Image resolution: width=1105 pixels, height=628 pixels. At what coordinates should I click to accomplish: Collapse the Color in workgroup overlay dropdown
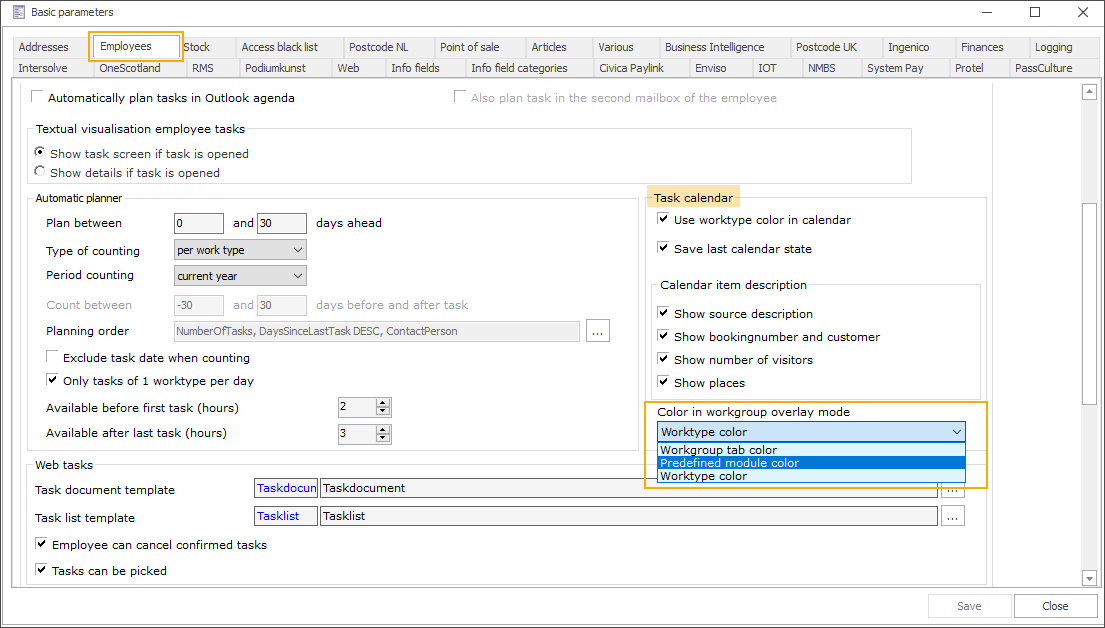point(956,432)
